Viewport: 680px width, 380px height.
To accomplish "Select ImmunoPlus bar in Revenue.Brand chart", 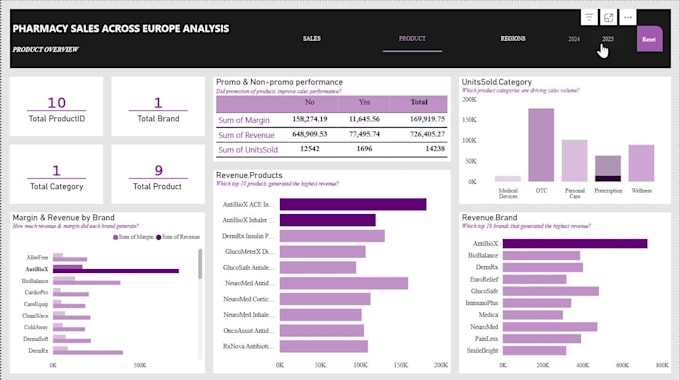I will (x=537, y=303).
